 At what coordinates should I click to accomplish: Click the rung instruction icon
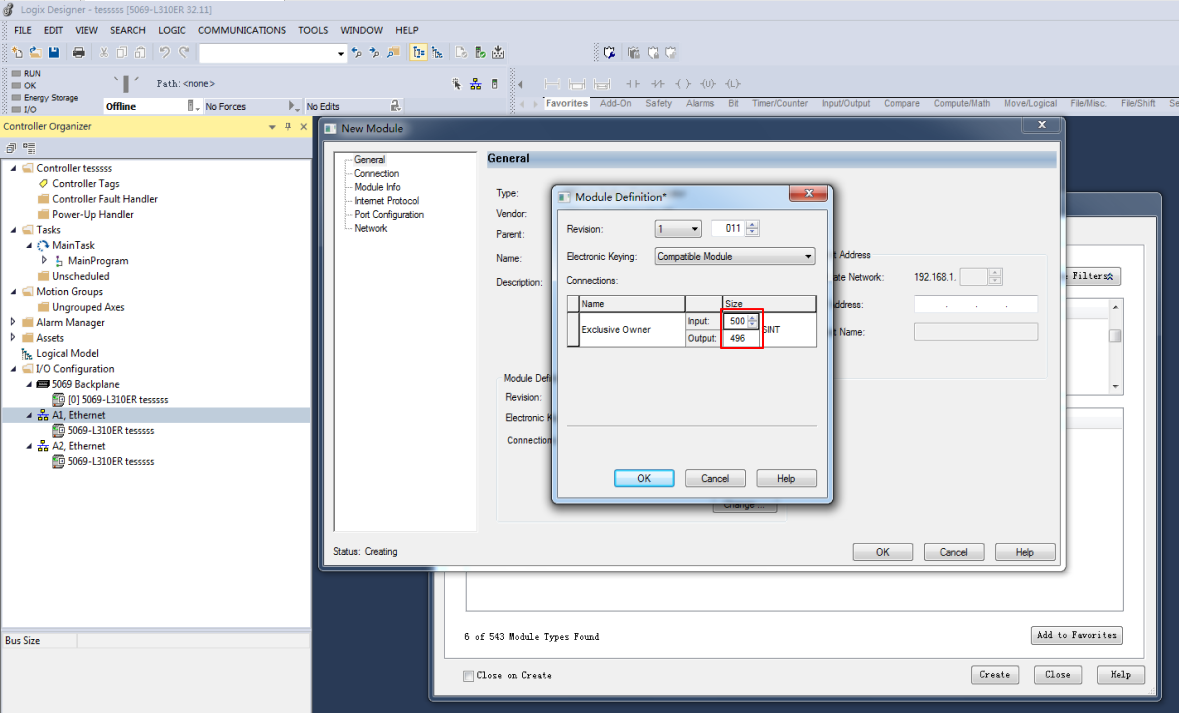pyautogui.click(x=552, y=83)
